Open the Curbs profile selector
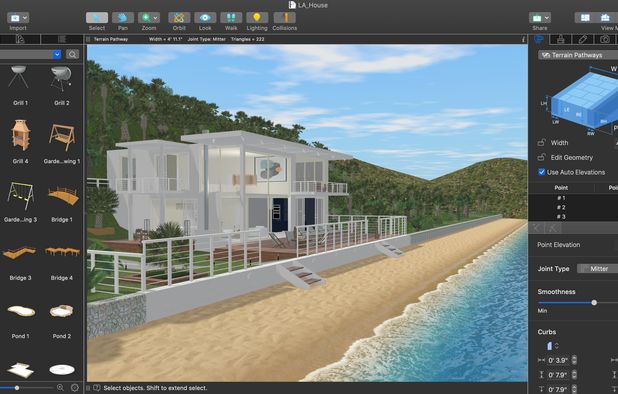The height and width of the screenshot is (394, 618). (x=552, y=346)
